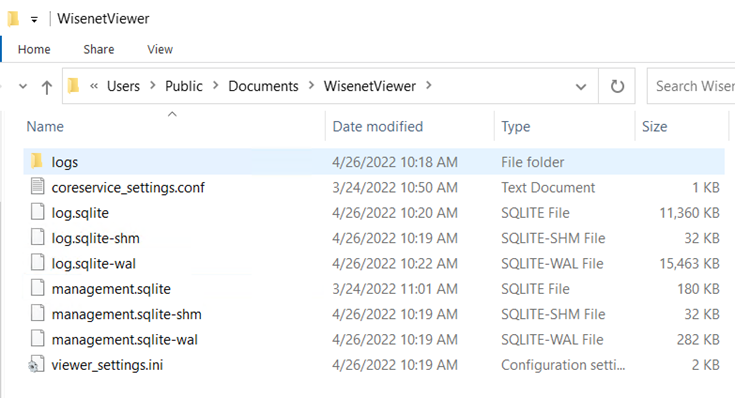The height and width of the screenshot is (398, 735).
Task: Open the recent locations chevron dropdown
Action: 22,87
